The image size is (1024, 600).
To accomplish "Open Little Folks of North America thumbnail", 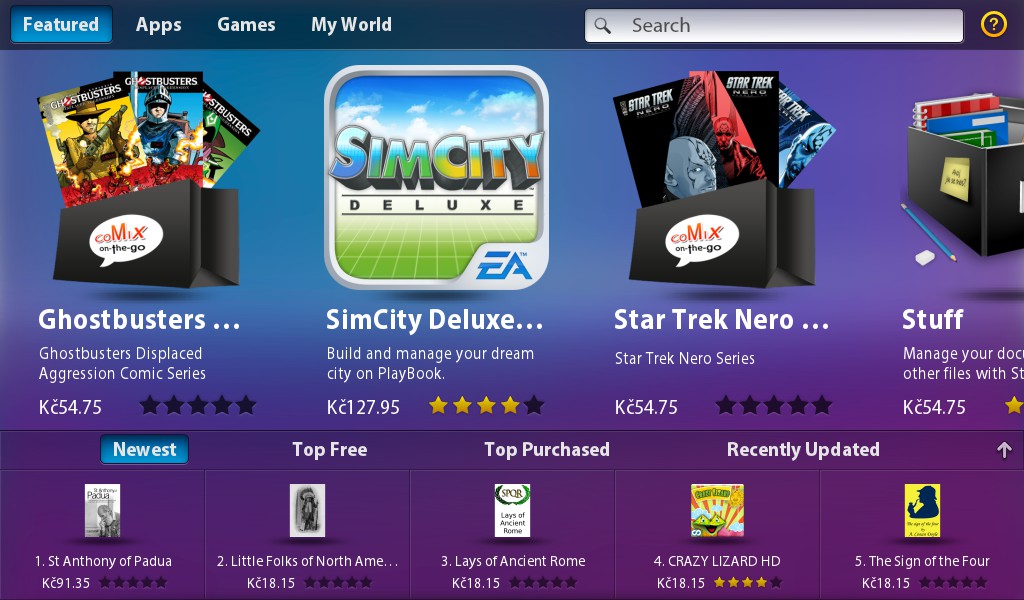I will tap(308, 511).
